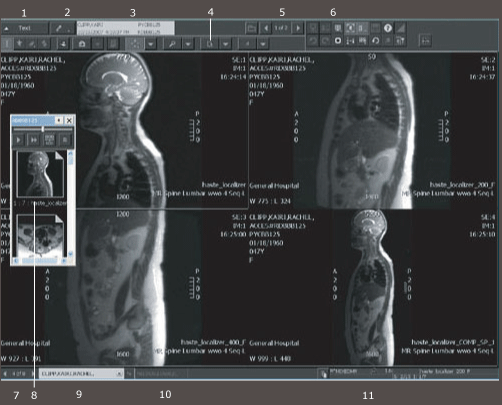Click the undo arrow icon
This screenshot has height=405, width=502.
[x=312, y=41]
